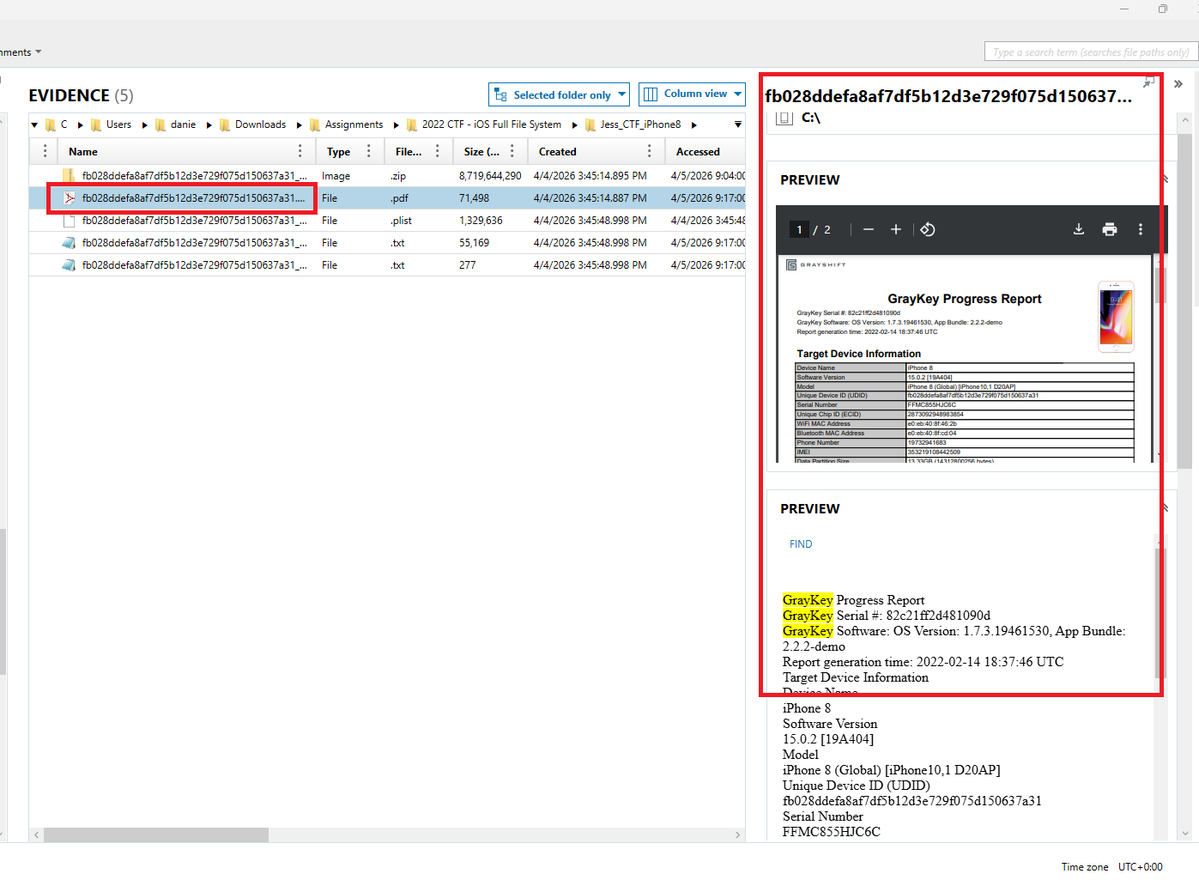
Task: Select the .txt file row sized 55,169
Action: [x=388, y=242]
